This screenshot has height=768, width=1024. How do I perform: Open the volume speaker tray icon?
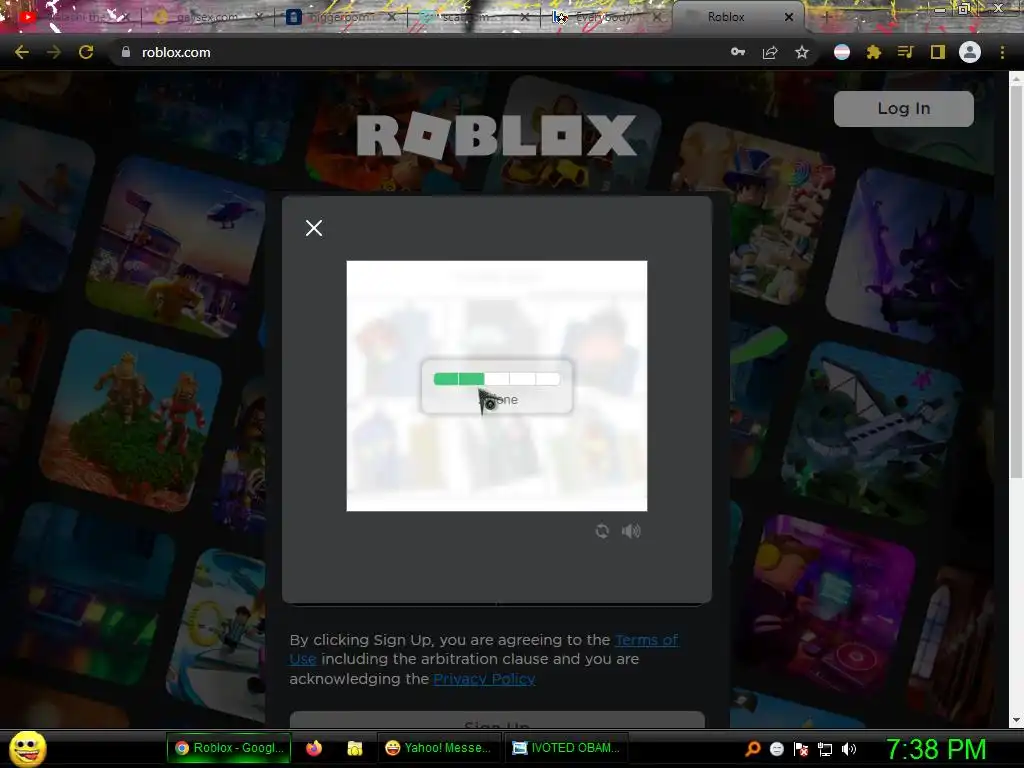(x=849, y=749)
